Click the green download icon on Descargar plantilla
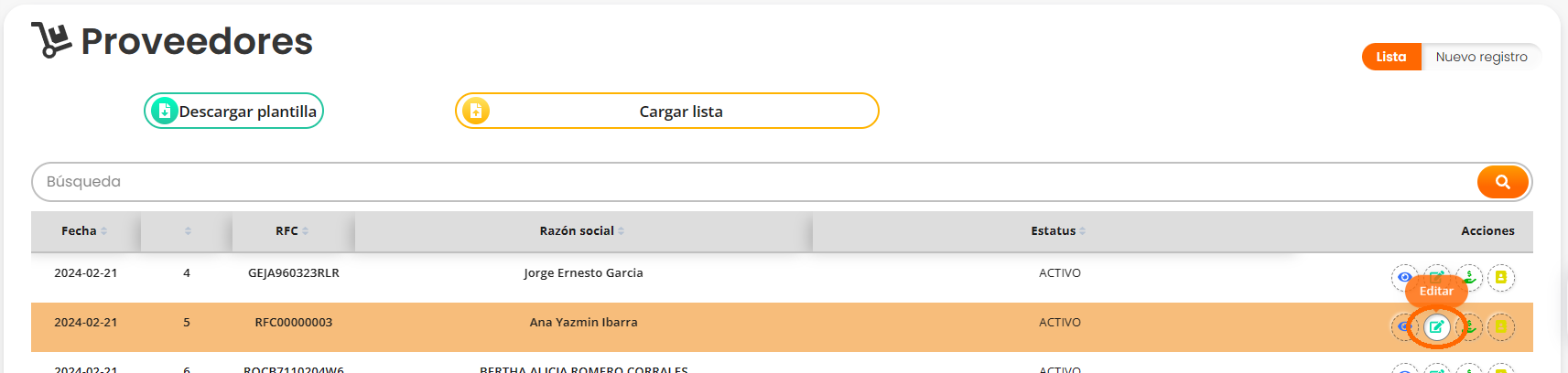This screenshot has width=1568, height=373. click(x=164, y=111)
